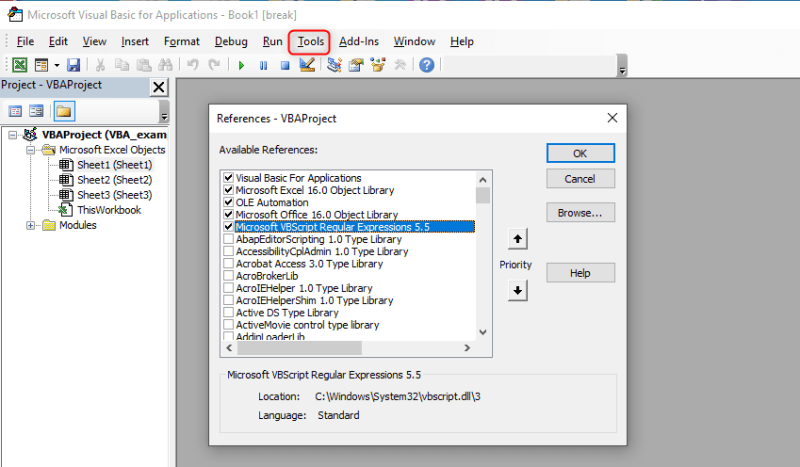Click the Reset stop icon
Viewport: 800px width, 467px height.
(x=285, y=65)
